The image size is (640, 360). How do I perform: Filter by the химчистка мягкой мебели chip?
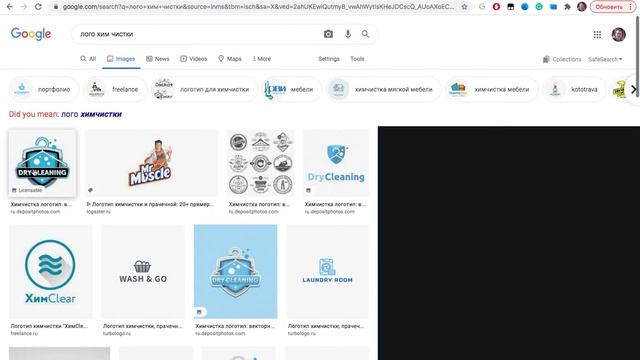(x=383, y=89)
